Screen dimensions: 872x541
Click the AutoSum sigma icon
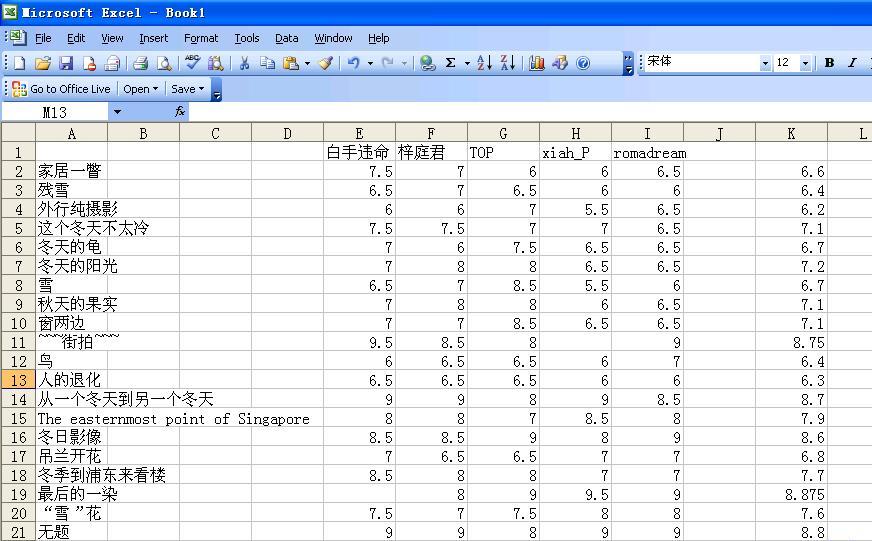click(x=451, y=63)
